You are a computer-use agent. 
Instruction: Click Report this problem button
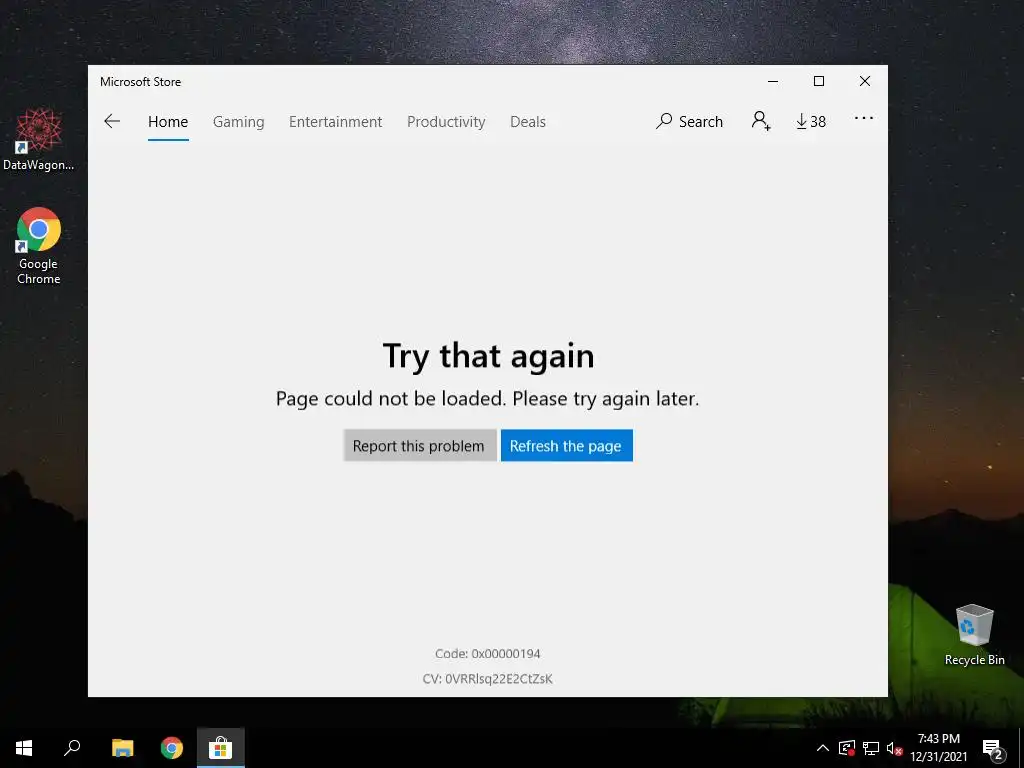pos(419,445)
